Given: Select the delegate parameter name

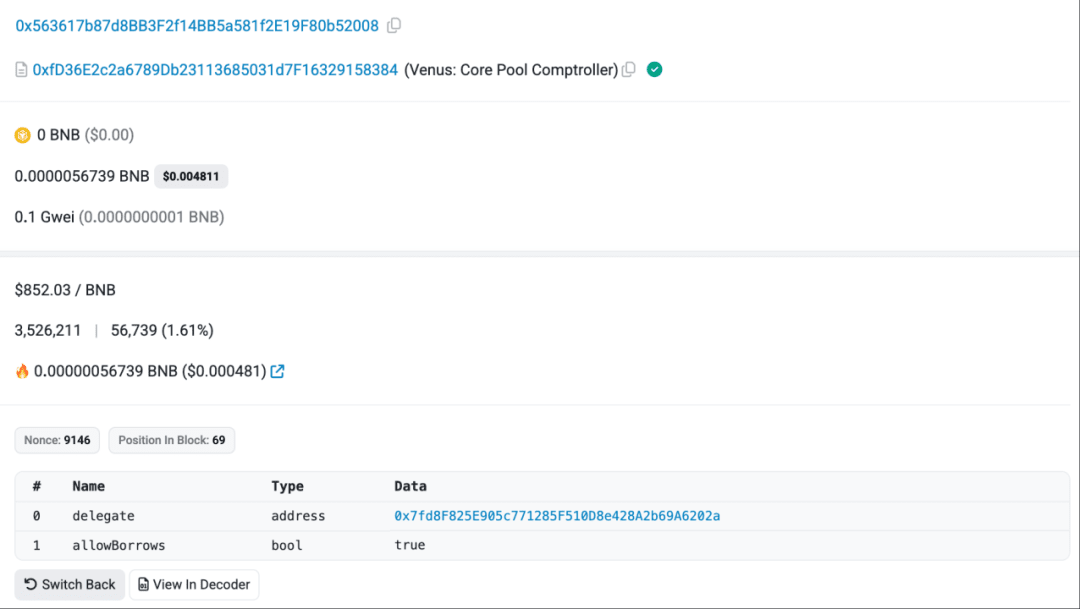Looking at the screenshot, I should pos(103,516).
